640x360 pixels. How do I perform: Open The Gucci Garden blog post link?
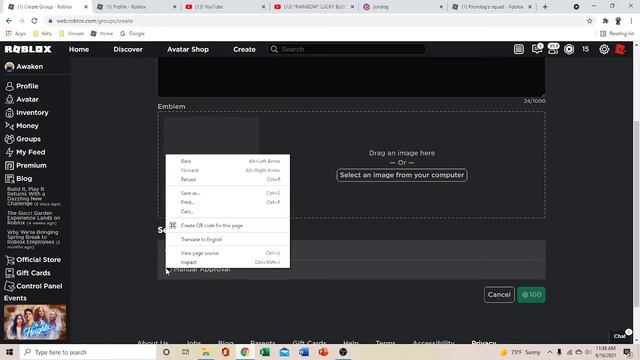pyautogui.click(x=33, y=218)
